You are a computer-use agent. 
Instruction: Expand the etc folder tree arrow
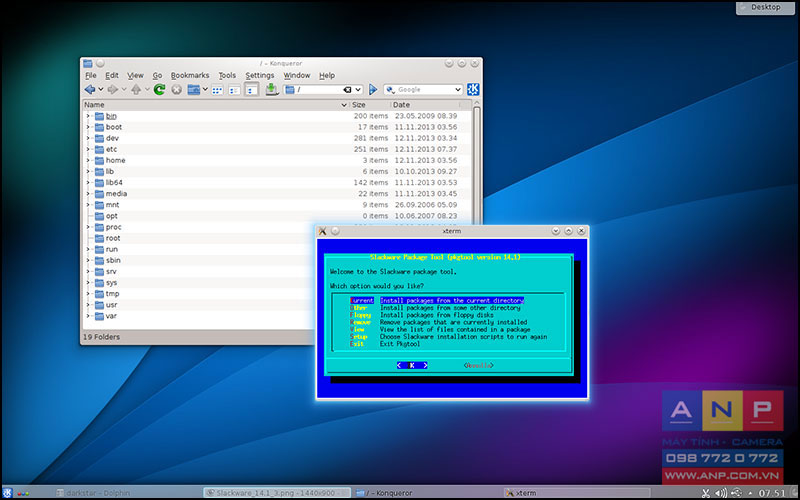[x=88, y=149]
